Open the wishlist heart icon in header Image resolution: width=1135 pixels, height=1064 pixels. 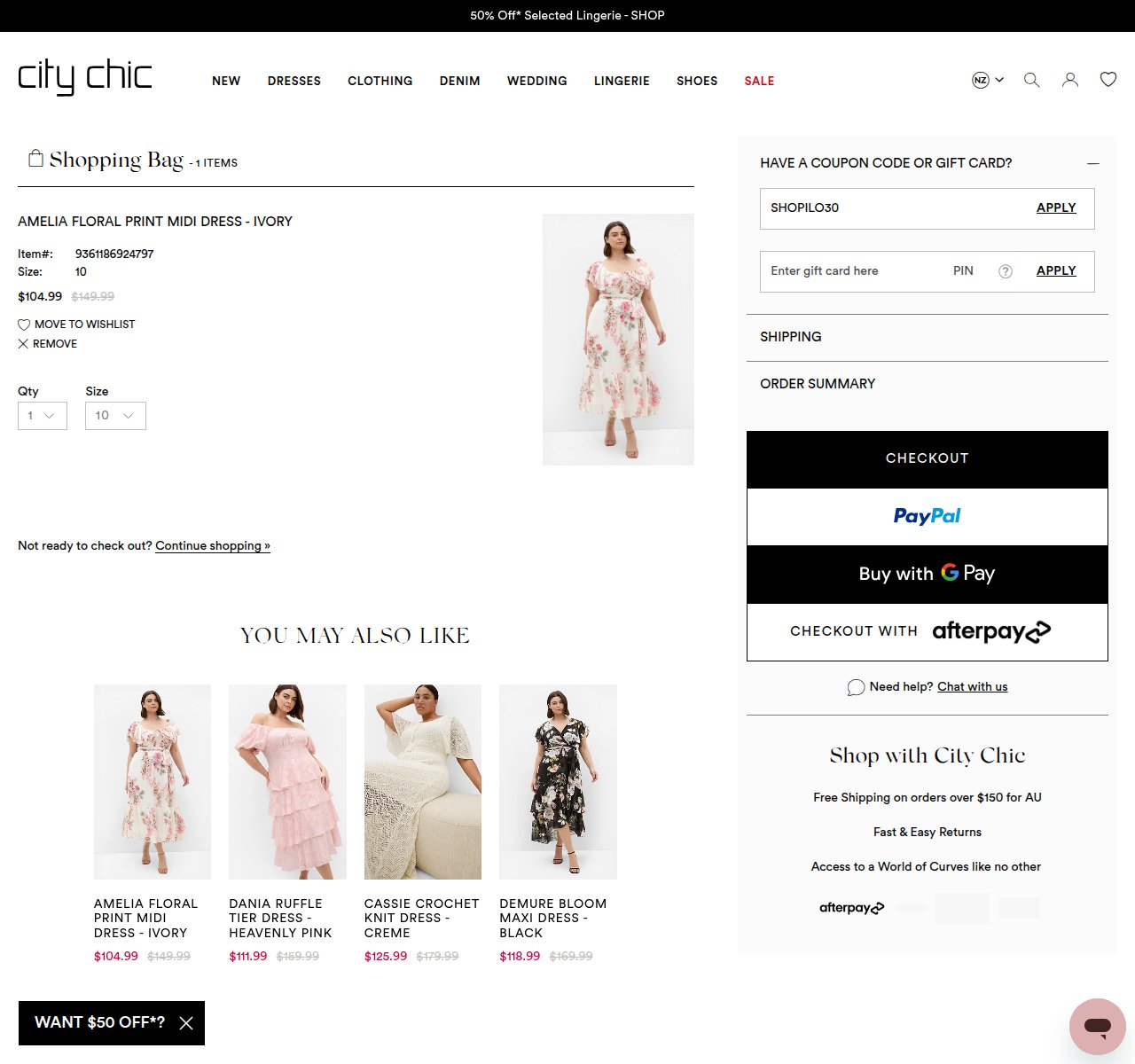coord(1108,80)
